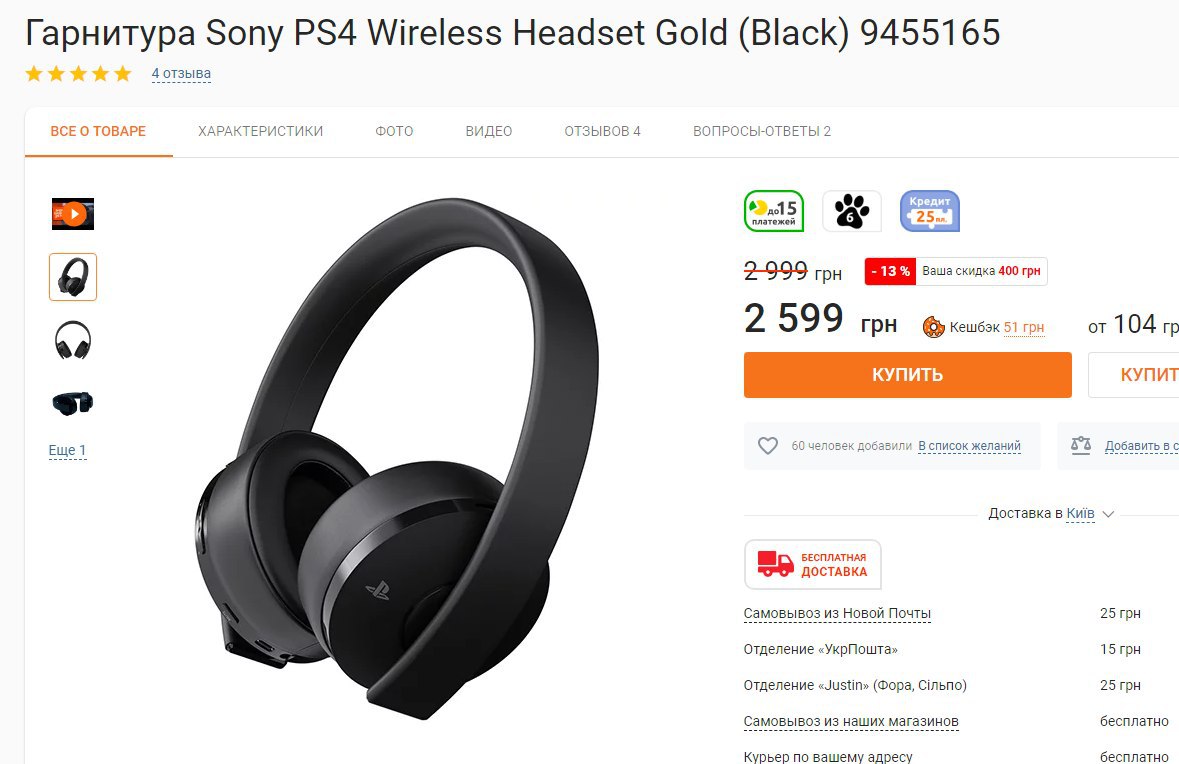Switch to the Характеристики tab
Viewport: 1179px width, 764px height.
pyautogui.click(x=260, y=132)
